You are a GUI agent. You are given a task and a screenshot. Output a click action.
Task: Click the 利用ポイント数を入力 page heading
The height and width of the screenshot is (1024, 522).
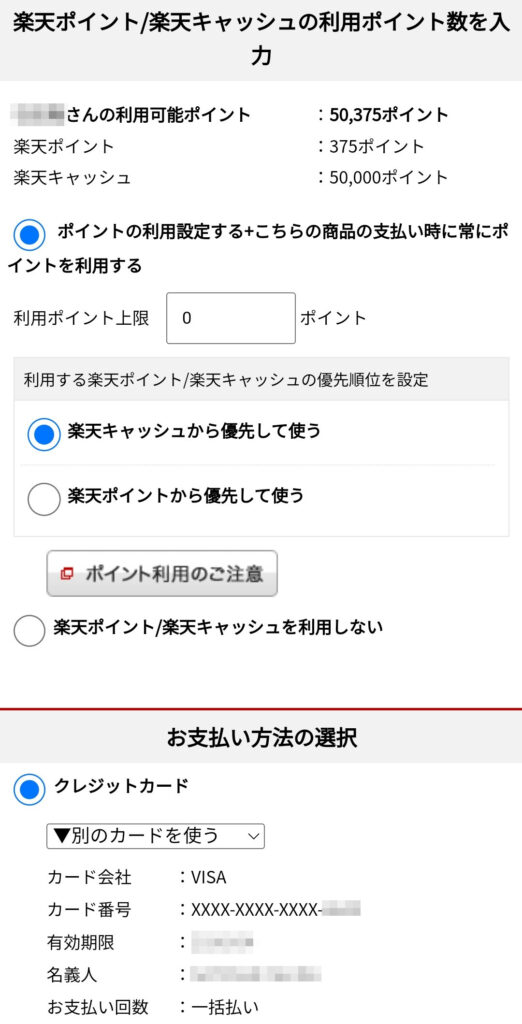261,39
